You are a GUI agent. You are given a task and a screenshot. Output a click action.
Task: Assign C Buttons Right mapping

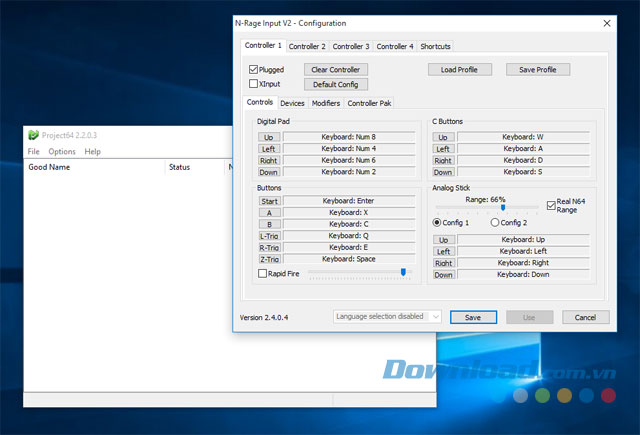pos(443,160)
